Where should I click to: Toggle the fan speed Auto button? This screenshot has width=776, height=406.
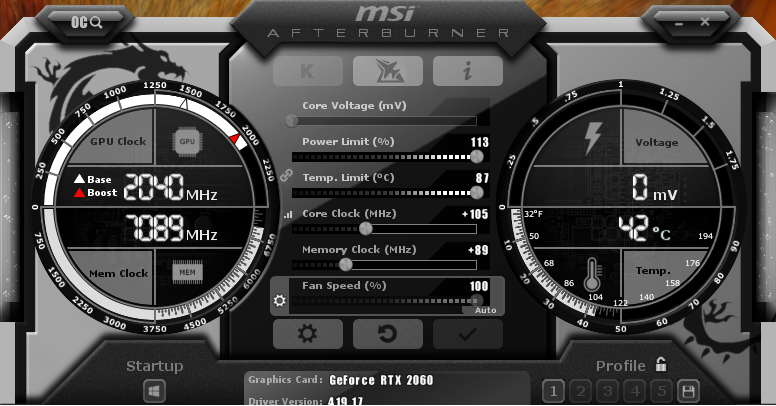[x=485, y=310]
